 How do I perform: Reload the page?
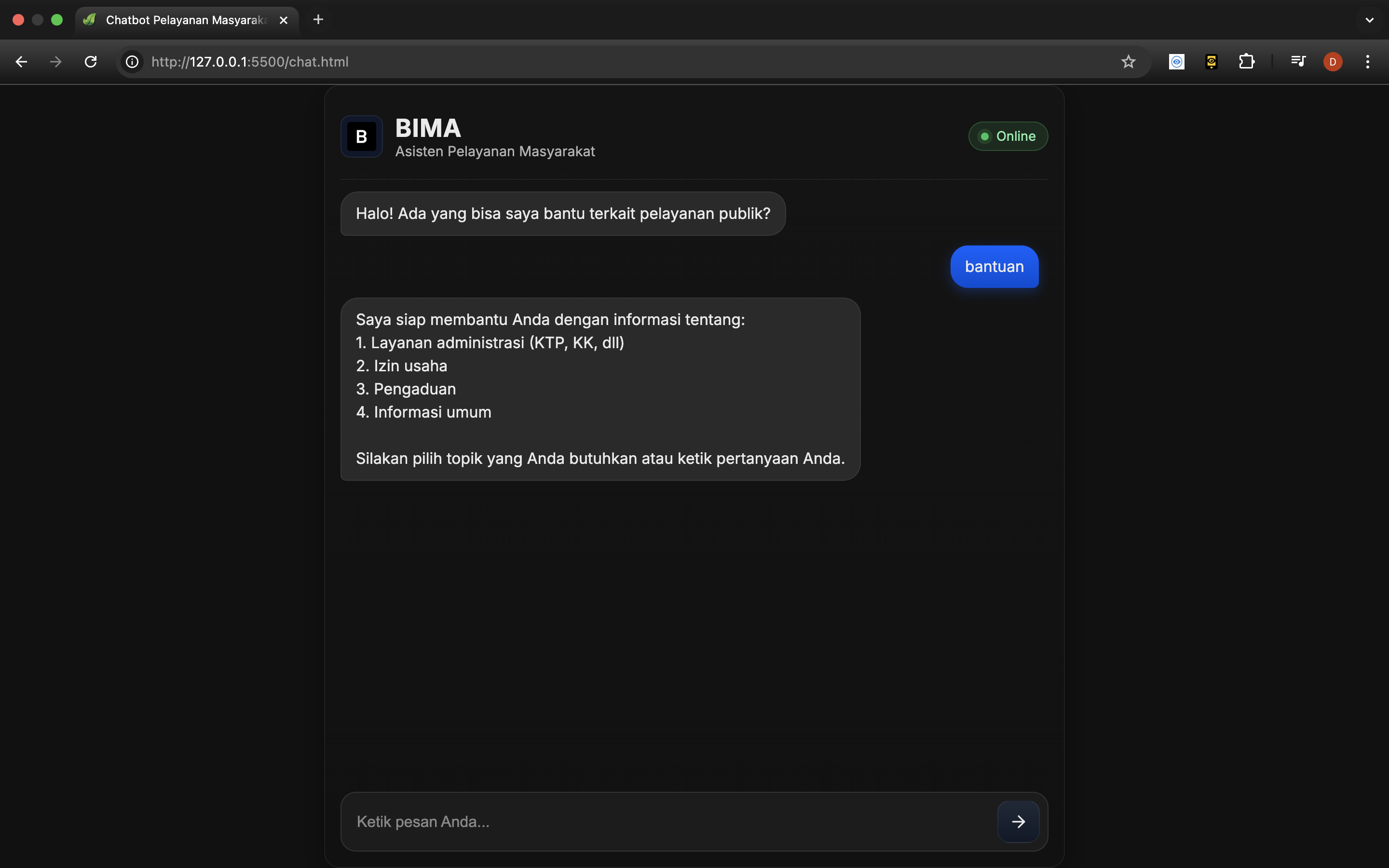click(91, 61)
